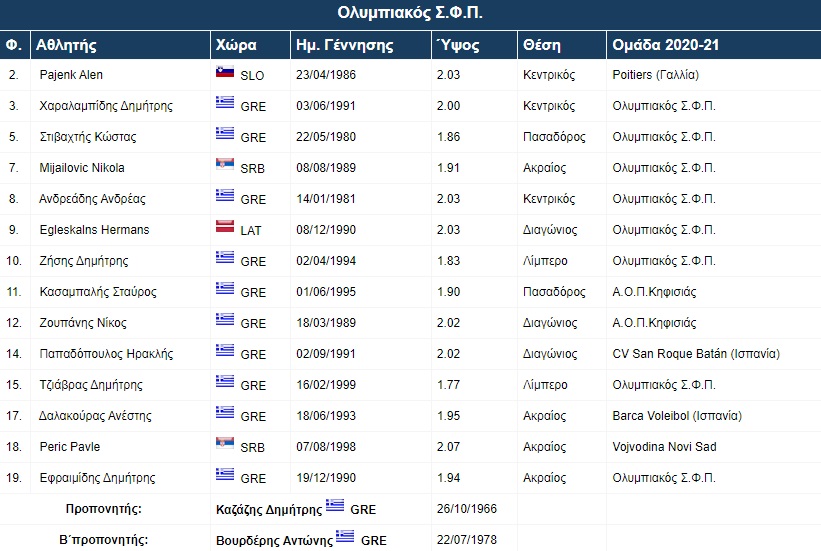The width and height of the screenshot is (821, 551).
Task: Click the Slovenia flag in Pajenk Alen row
Action: tap(225, 72)
